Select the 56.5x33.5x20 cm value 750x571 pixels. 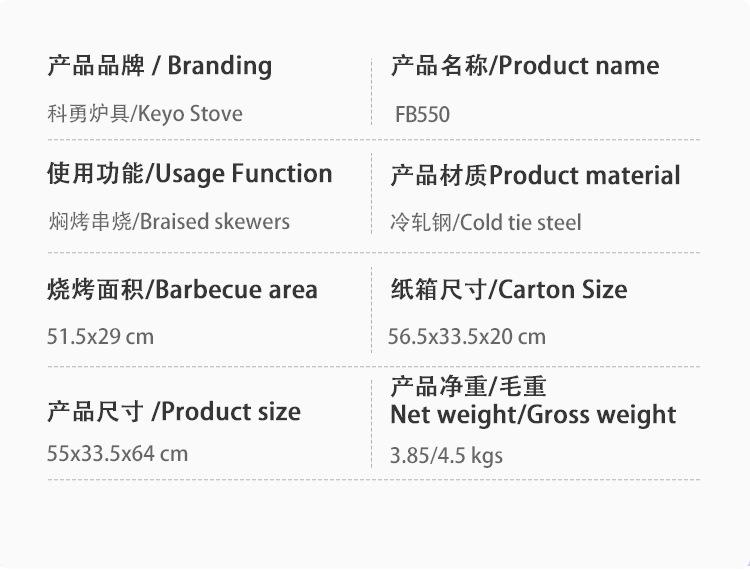click(x=467, y=337)
